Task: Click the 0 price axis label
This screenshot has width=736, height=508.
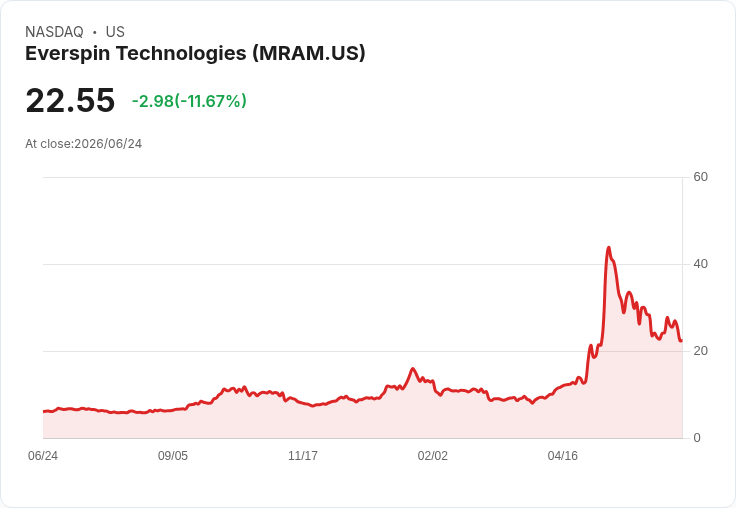Action: 697,438
